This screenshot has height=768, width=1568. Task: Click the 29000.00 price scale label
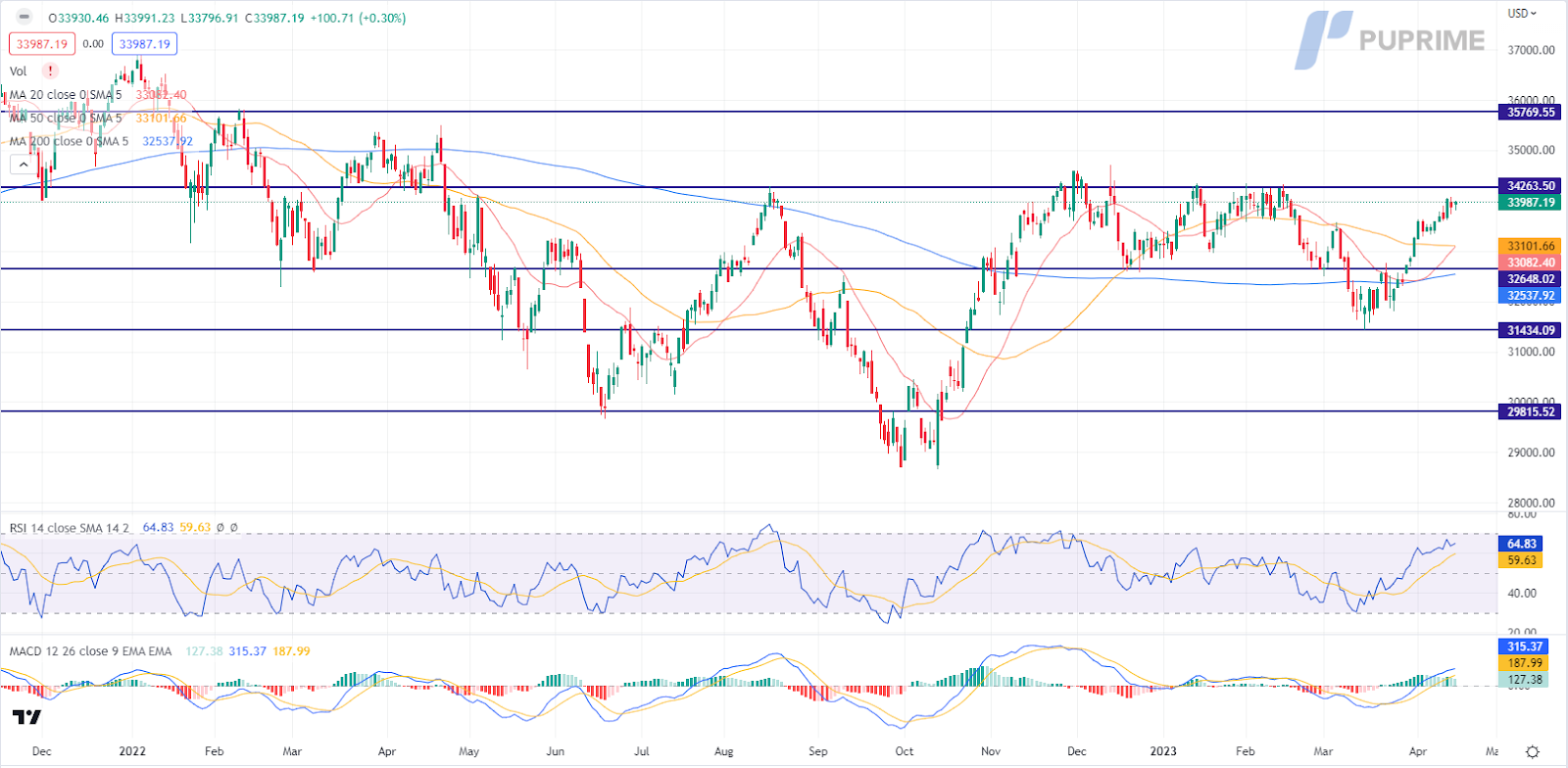tap(1531, 453)
